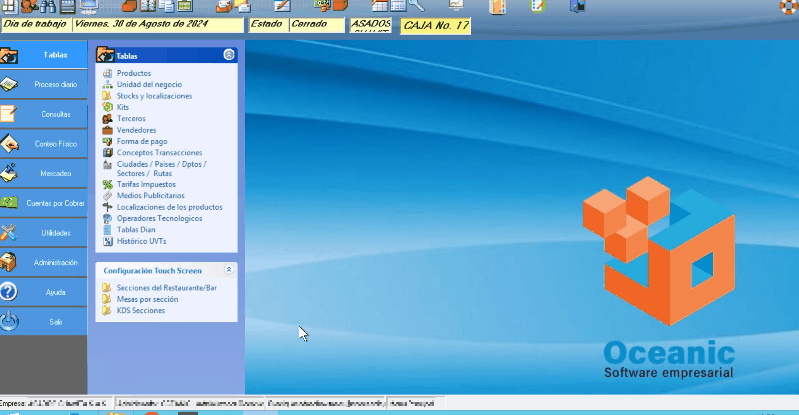Open Ayuda help section
This screenshot has width=799, height=415.
point(44,292)
